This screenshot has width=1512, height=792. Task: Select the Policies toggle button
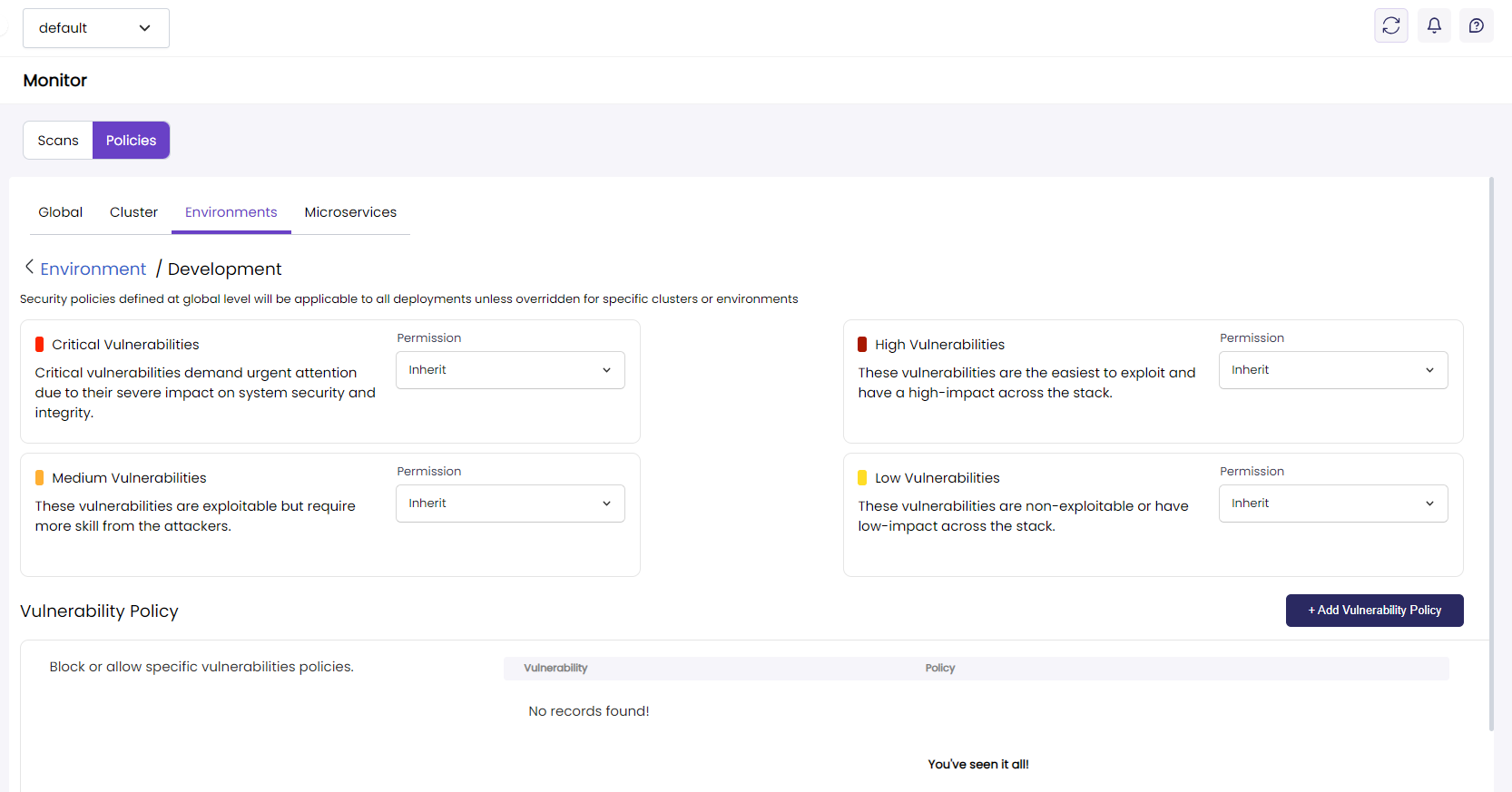(x=131, y=141)
